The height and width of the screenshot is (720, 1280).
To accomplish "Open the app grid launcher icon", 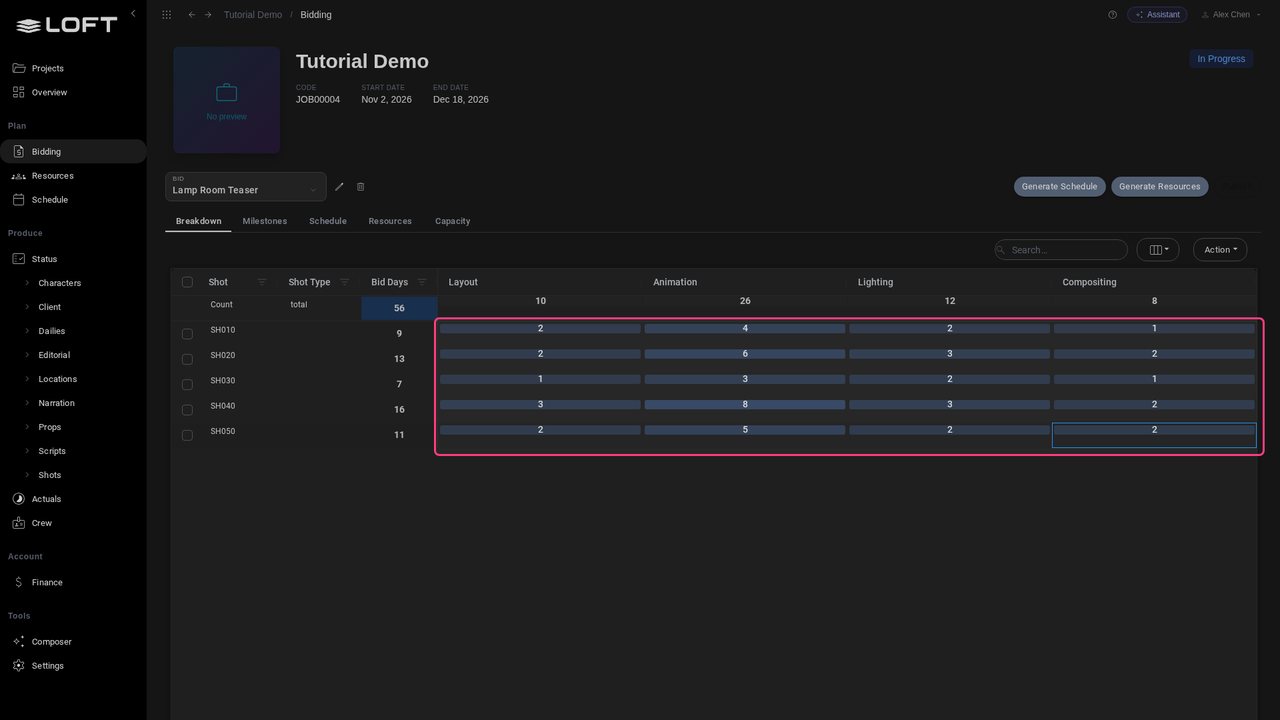I will tap(166, 15).
